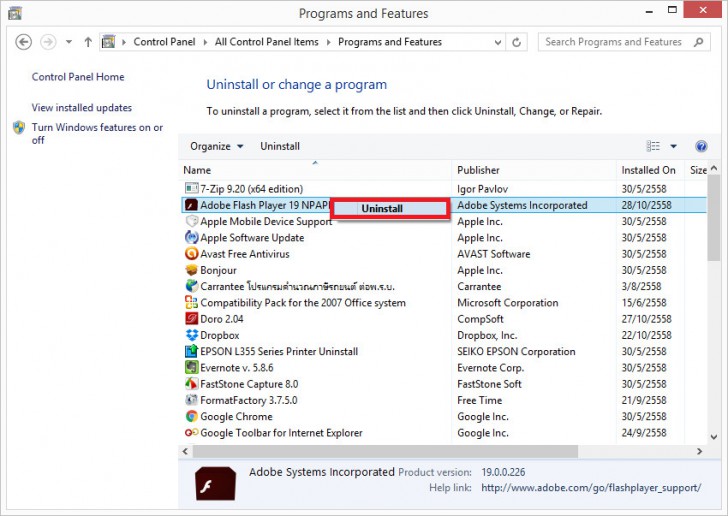Go up one level arrow
This screenshot has width=728, height=516.
tap(88, 42)
